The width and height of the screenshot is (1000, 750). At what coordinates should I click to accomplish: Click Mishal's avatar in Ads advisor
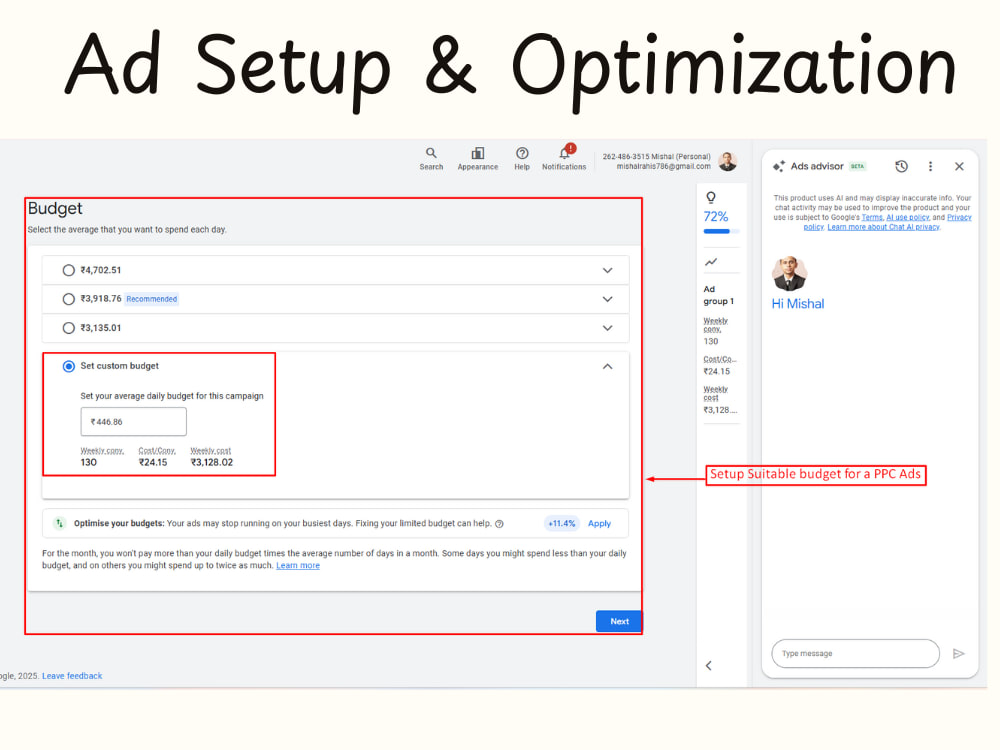point(790,274)
